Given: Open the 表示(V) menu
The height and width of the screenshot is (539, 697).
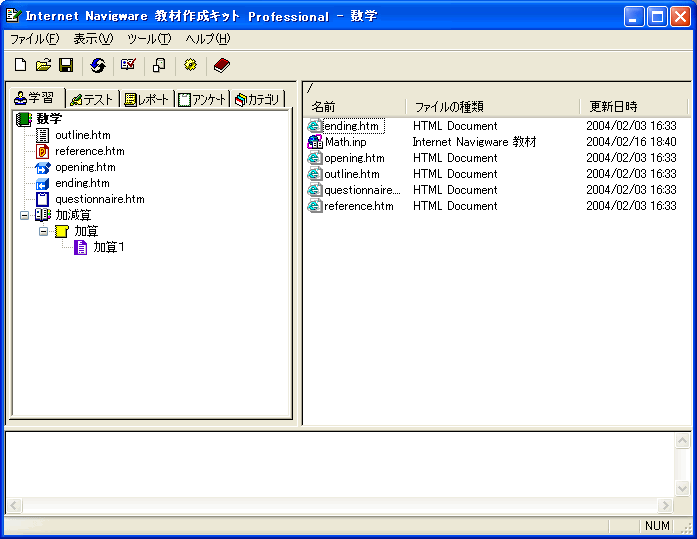Looking at the screenshot, I should pyautogui.click(x=93, y=39).
